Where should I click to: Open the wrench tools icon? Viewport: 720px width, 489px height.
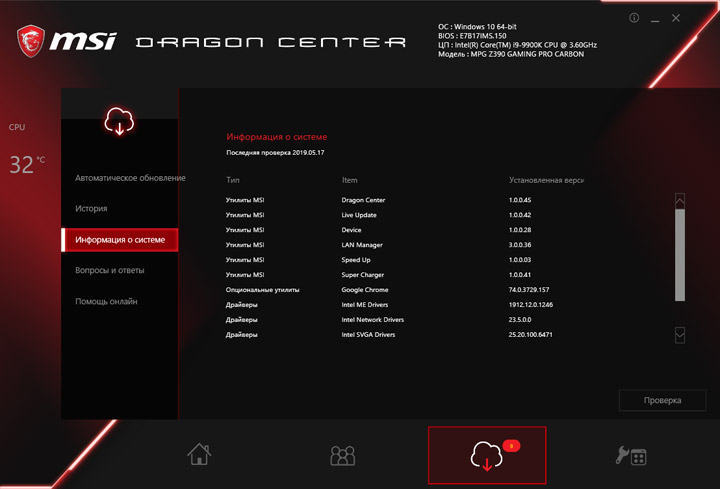click(x=631, y=456)
